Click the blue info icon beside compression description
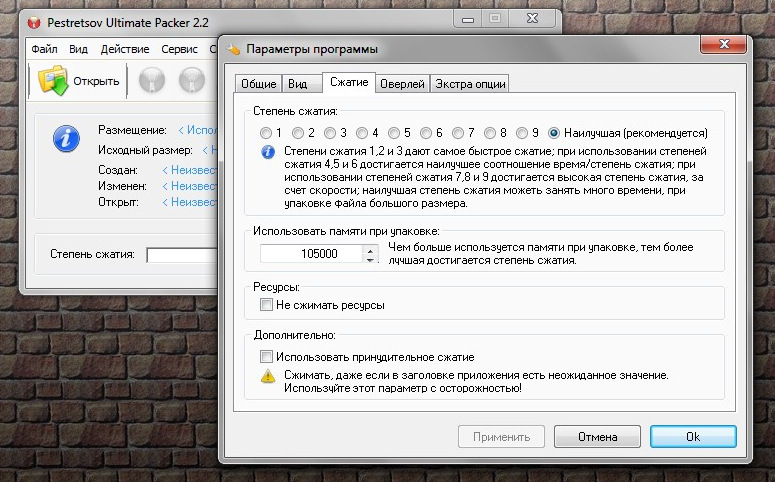Image resolution: width=775 pixels, height=482 pixels. point(268,152)
